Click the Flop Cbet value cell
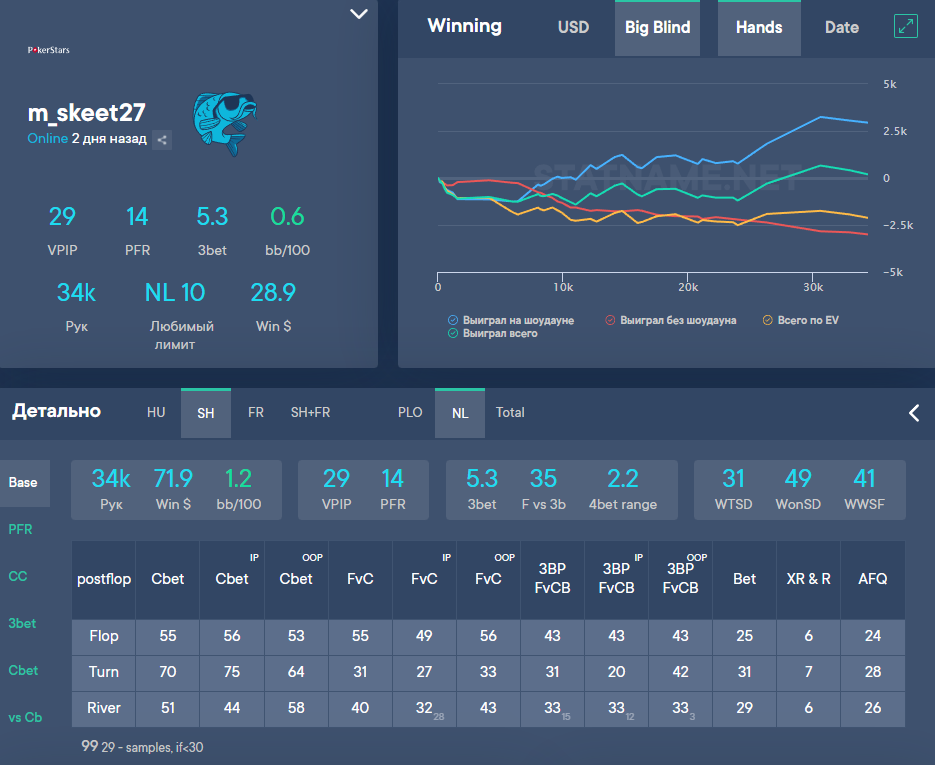 tap(167, 636)
